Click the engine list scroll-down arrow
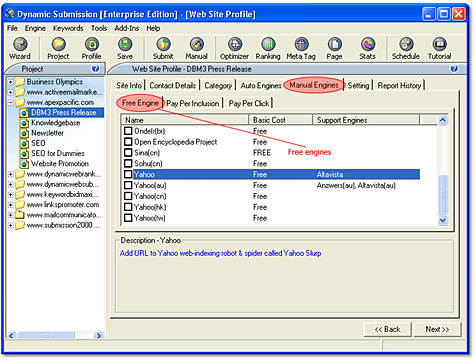475x360 pixels. 443,220
